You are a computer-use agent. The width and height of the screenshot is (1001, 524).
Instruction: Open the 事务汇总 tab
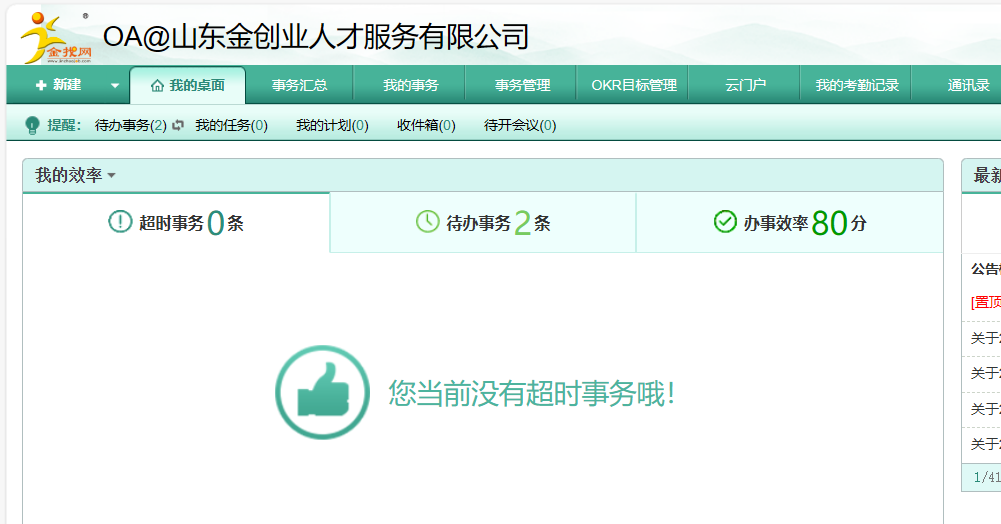299,85
